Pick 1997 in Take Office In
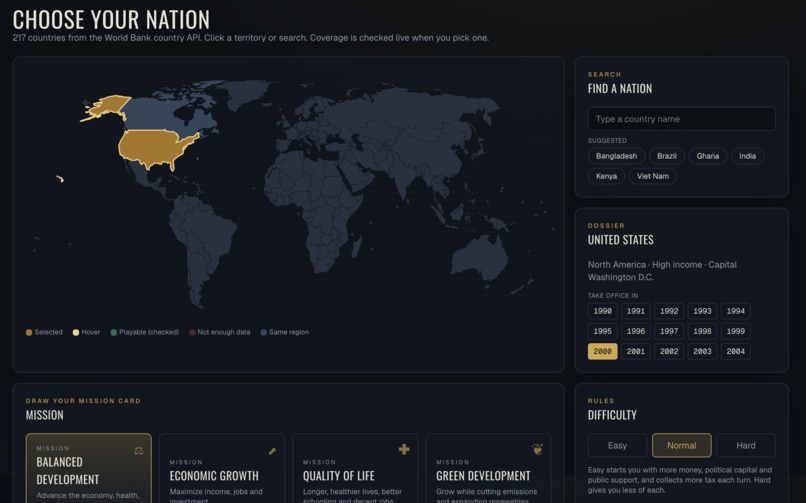This screenshot has height=503, width=806. [669, 331]
